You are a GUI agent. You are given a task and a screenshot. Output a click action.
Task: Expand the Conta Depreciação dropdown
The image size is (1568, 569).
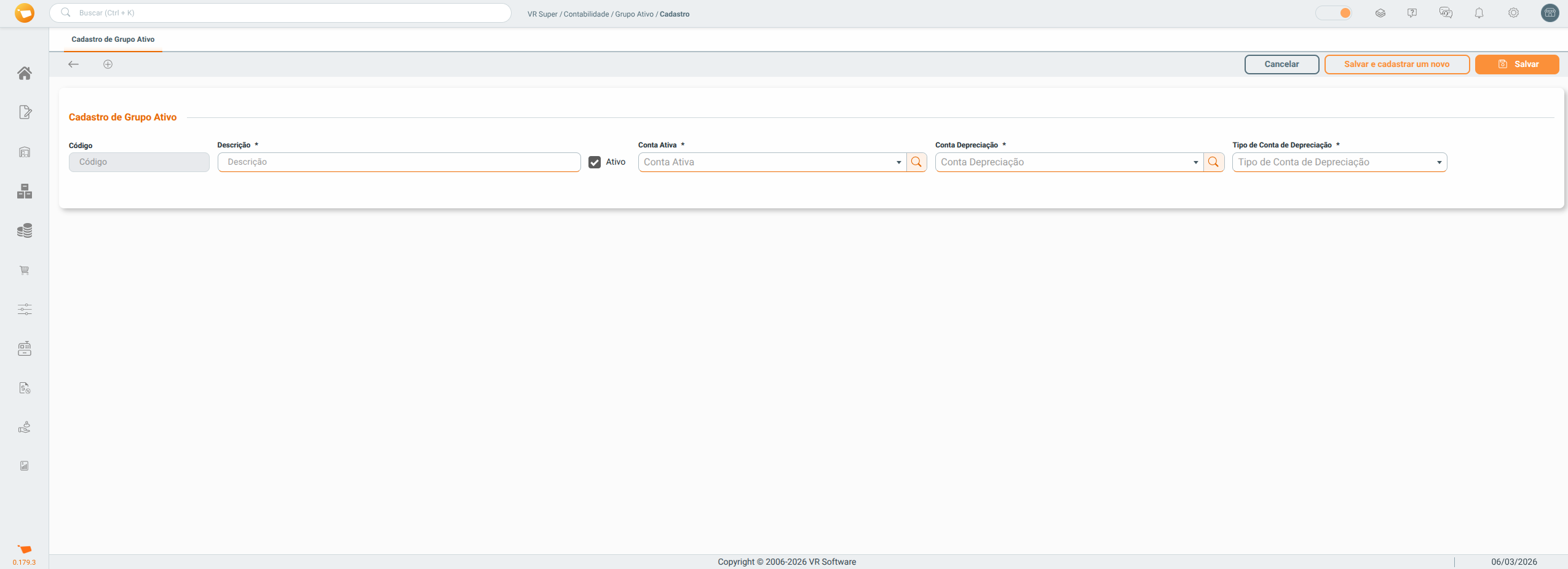tap(1195, 162)
